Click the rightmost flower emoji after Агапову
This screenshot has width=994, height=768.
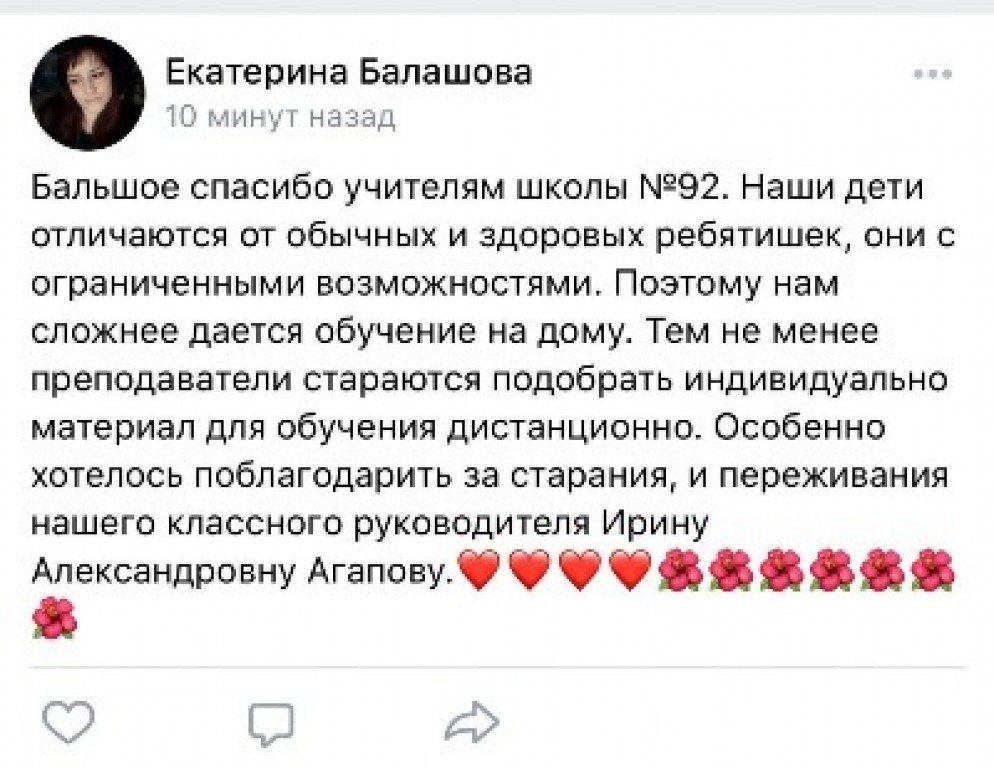click(933, 571)
